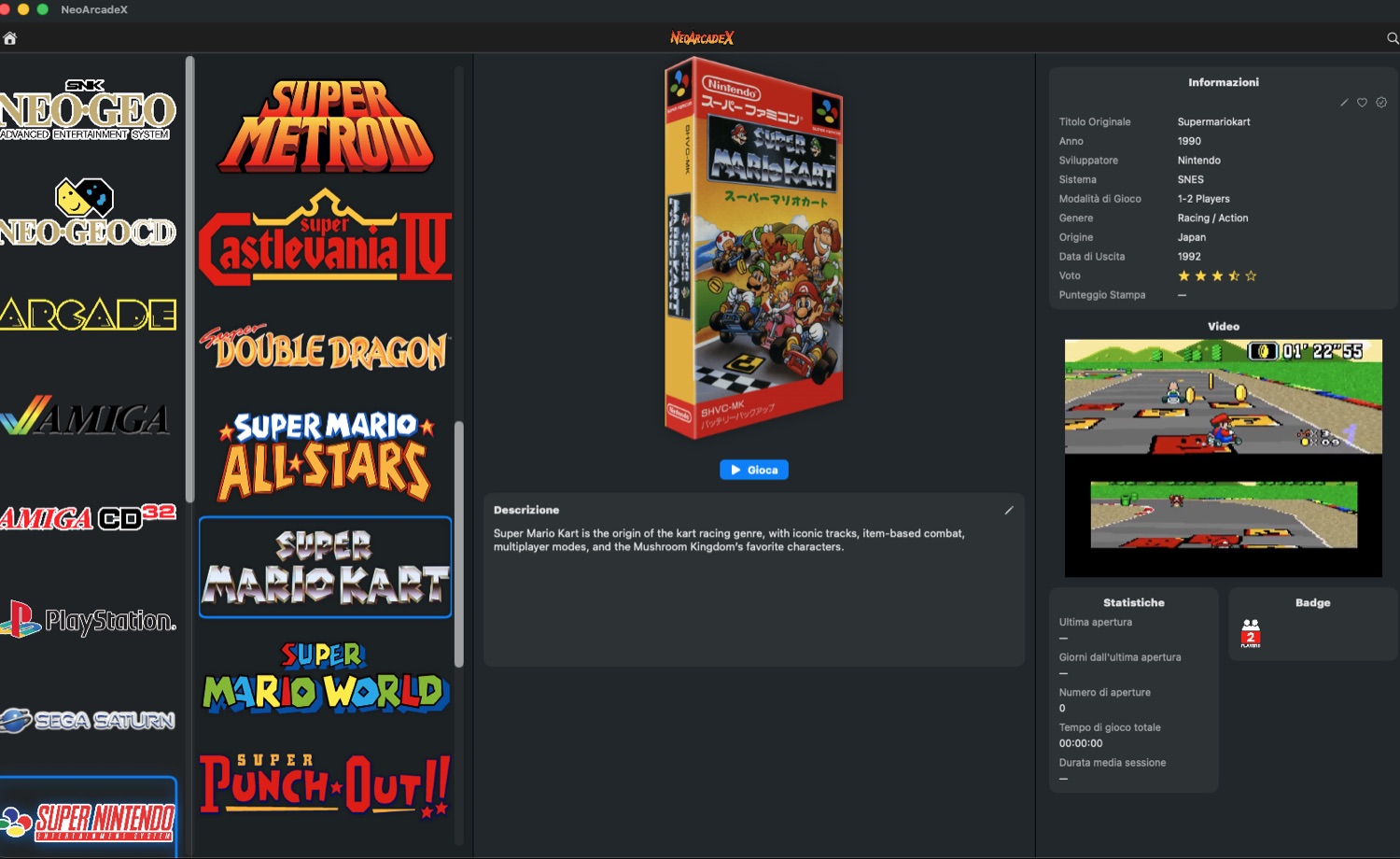The height and width of the screenshot is (859, 1400).
Task: Set rating to three stars
Action: coord(1217,275)
